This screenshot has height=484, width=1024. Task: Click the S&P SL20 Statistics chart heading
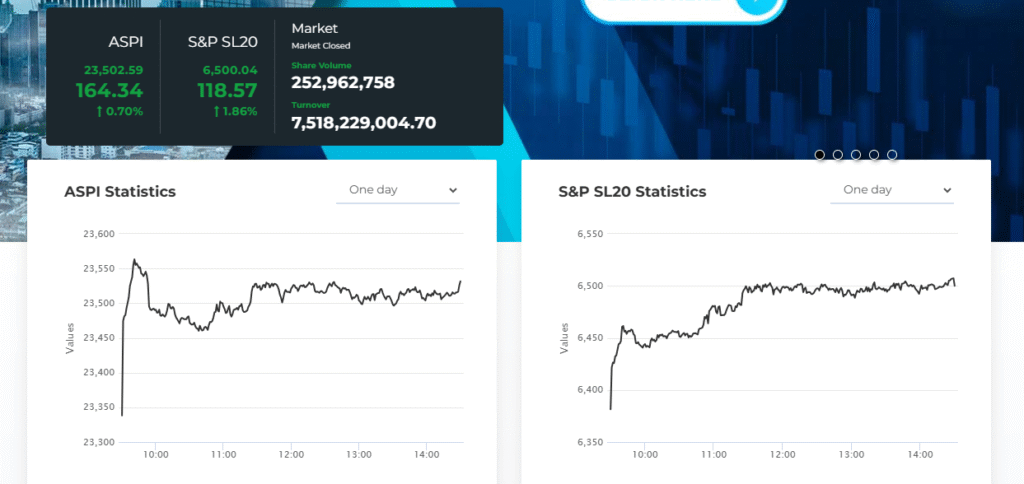[x=632, y=191]
